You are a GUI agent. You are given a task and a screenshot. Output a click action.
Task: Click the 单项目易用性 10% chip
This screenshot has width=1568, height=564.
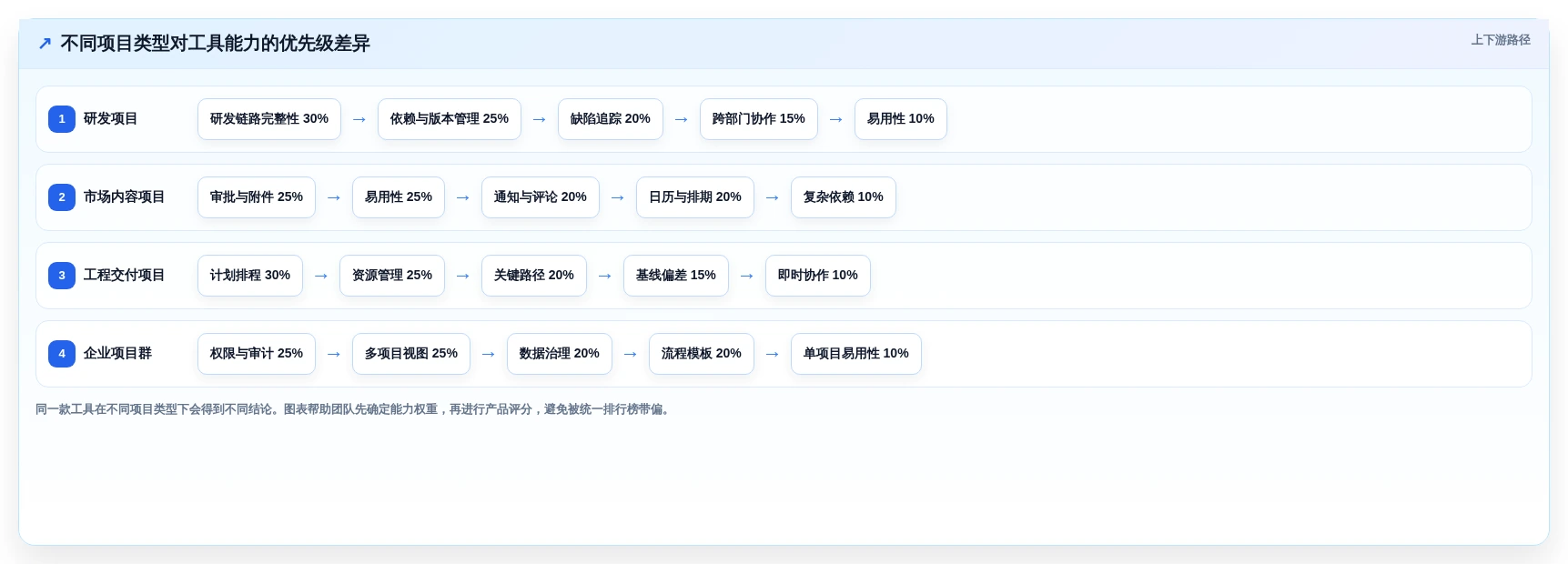coord(856,354)
